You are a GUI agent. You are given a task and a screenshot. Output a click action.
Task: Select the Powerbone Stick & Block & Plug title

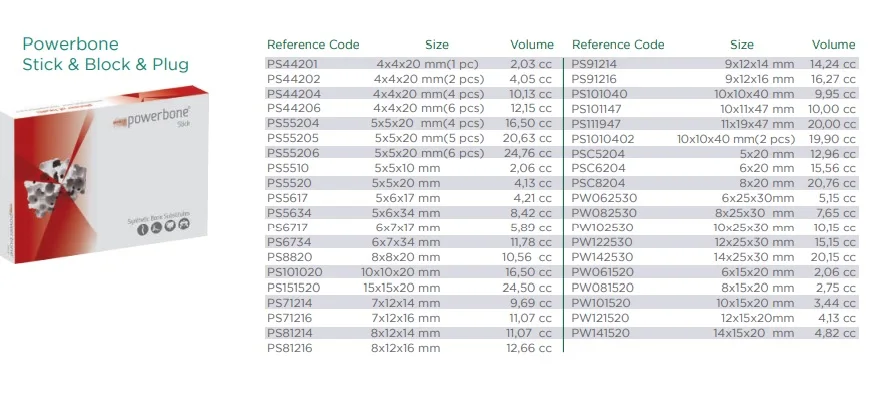click(106, 54)
